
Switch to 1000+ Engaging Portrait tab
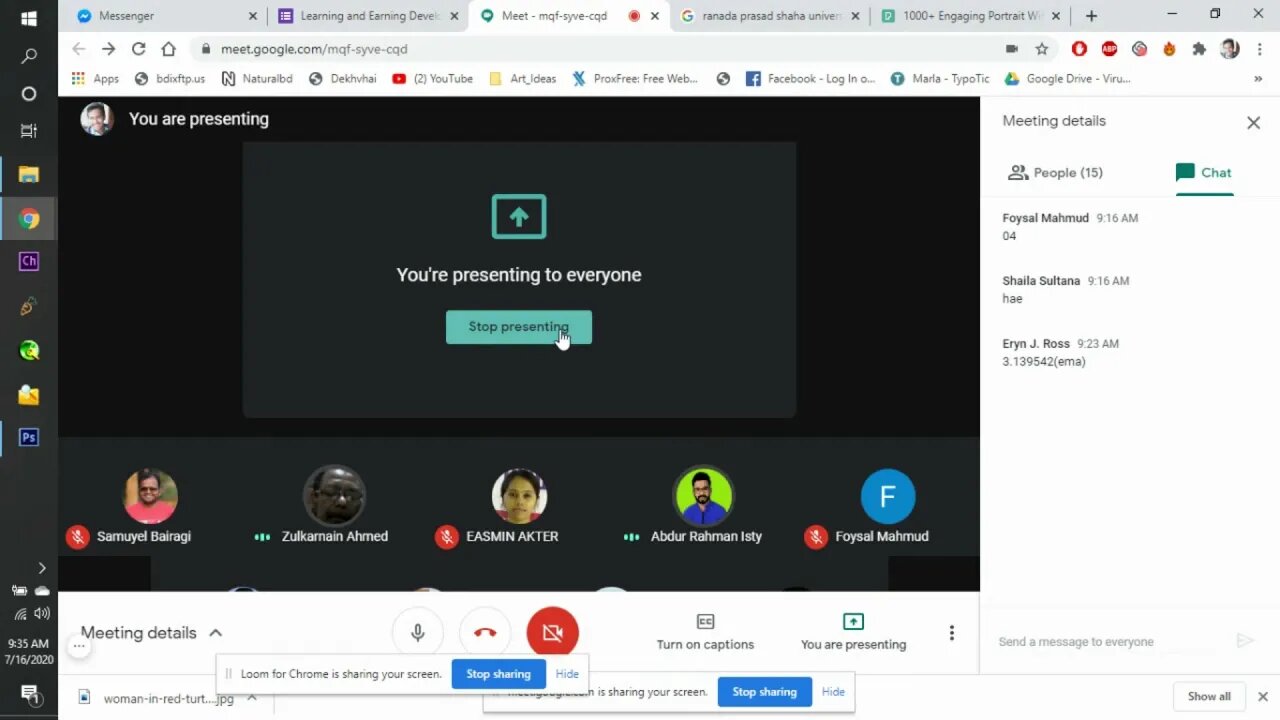(970, 16)
